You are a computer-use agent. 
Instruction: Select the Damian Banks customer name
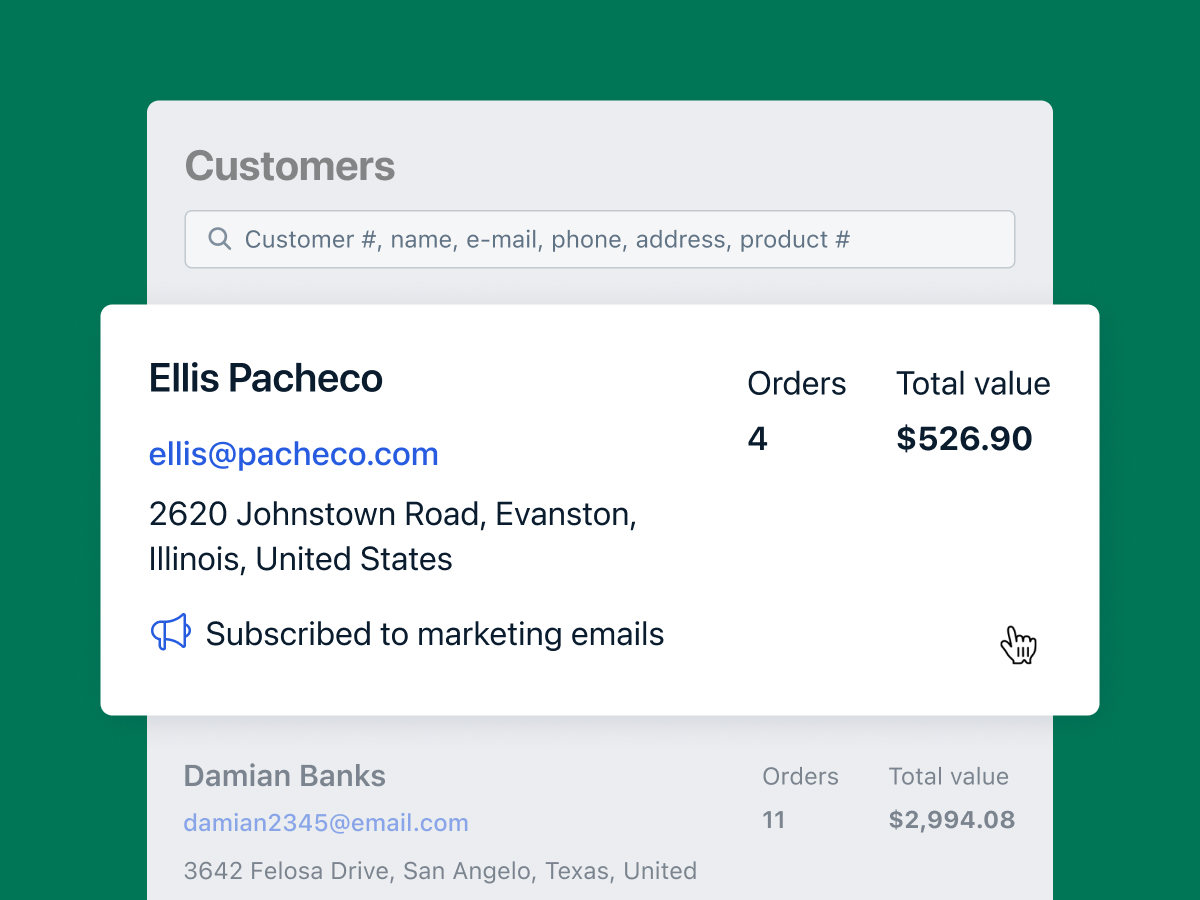pyautogui.click(x=285, y=776)
